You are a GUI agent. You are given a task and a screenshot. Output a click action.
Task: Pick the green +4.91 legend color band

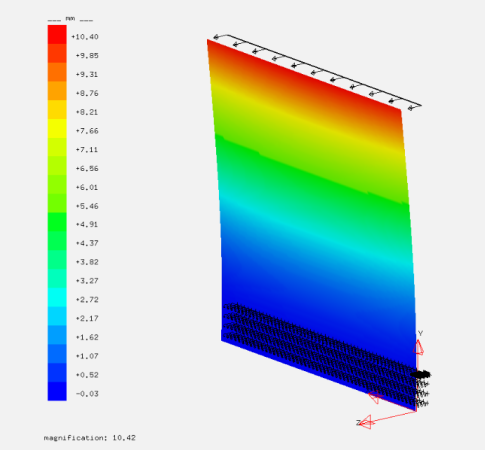tap(57, 222)
